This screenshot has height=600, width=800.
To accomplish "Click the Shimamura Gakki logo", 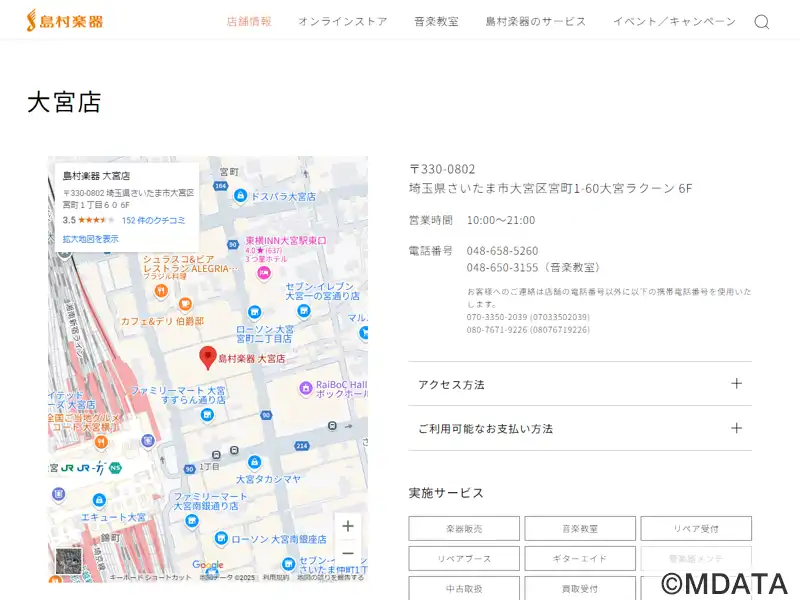I will point(65,21).
